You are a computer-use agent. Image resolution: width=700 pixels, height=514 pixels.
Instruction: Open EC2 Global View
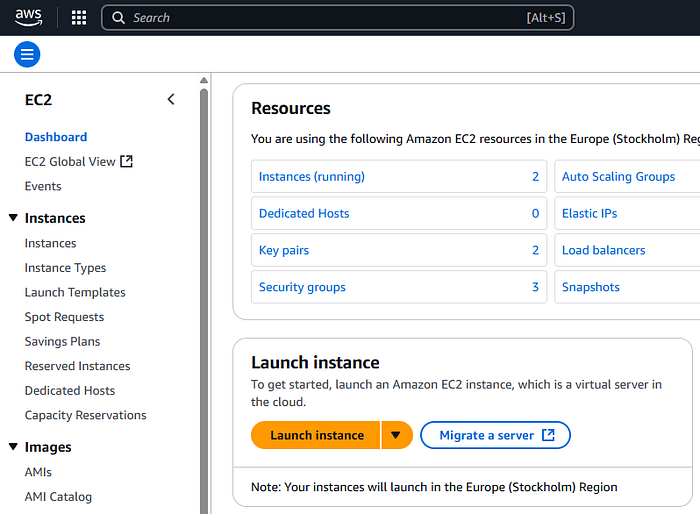70,162
